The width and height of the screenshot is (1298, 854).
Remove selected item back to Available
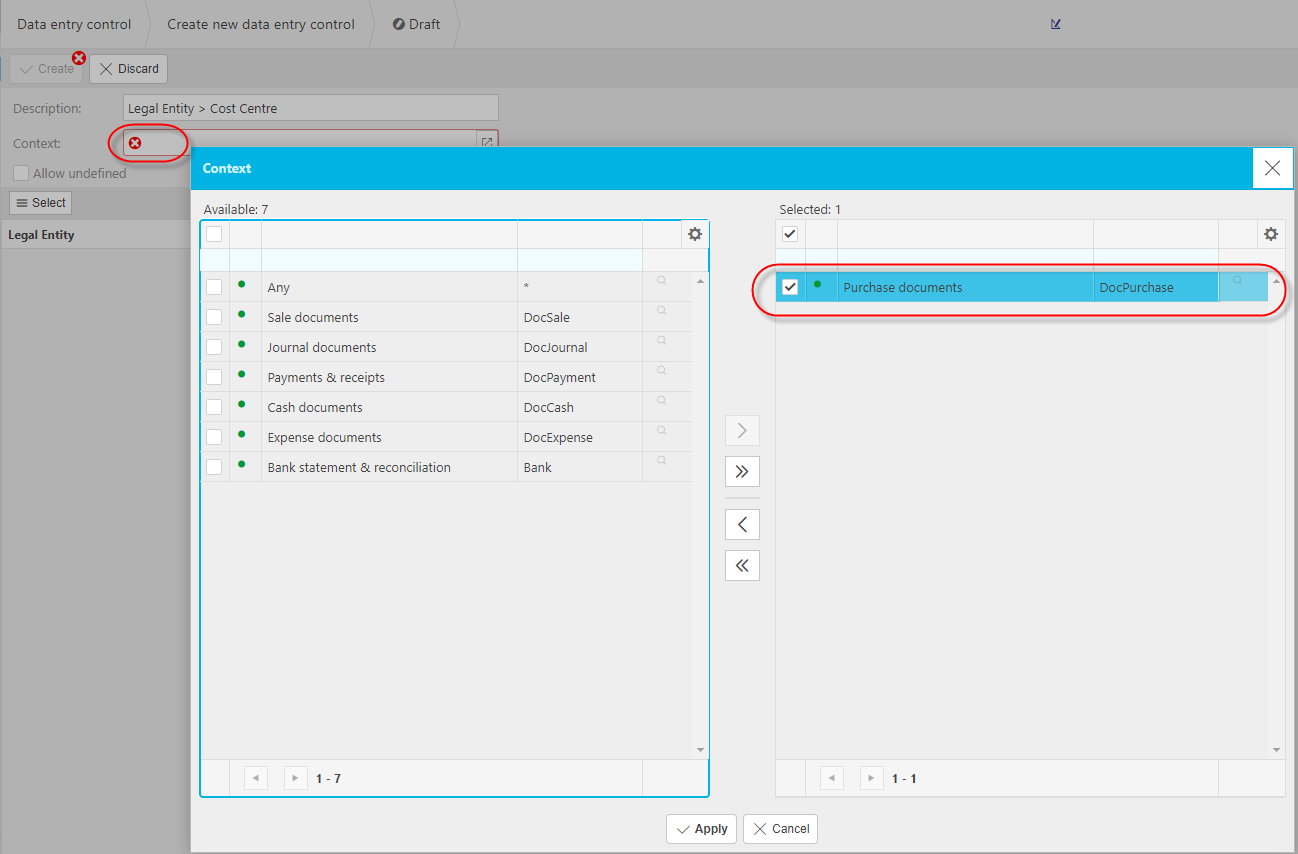click(x=742, y=525)
